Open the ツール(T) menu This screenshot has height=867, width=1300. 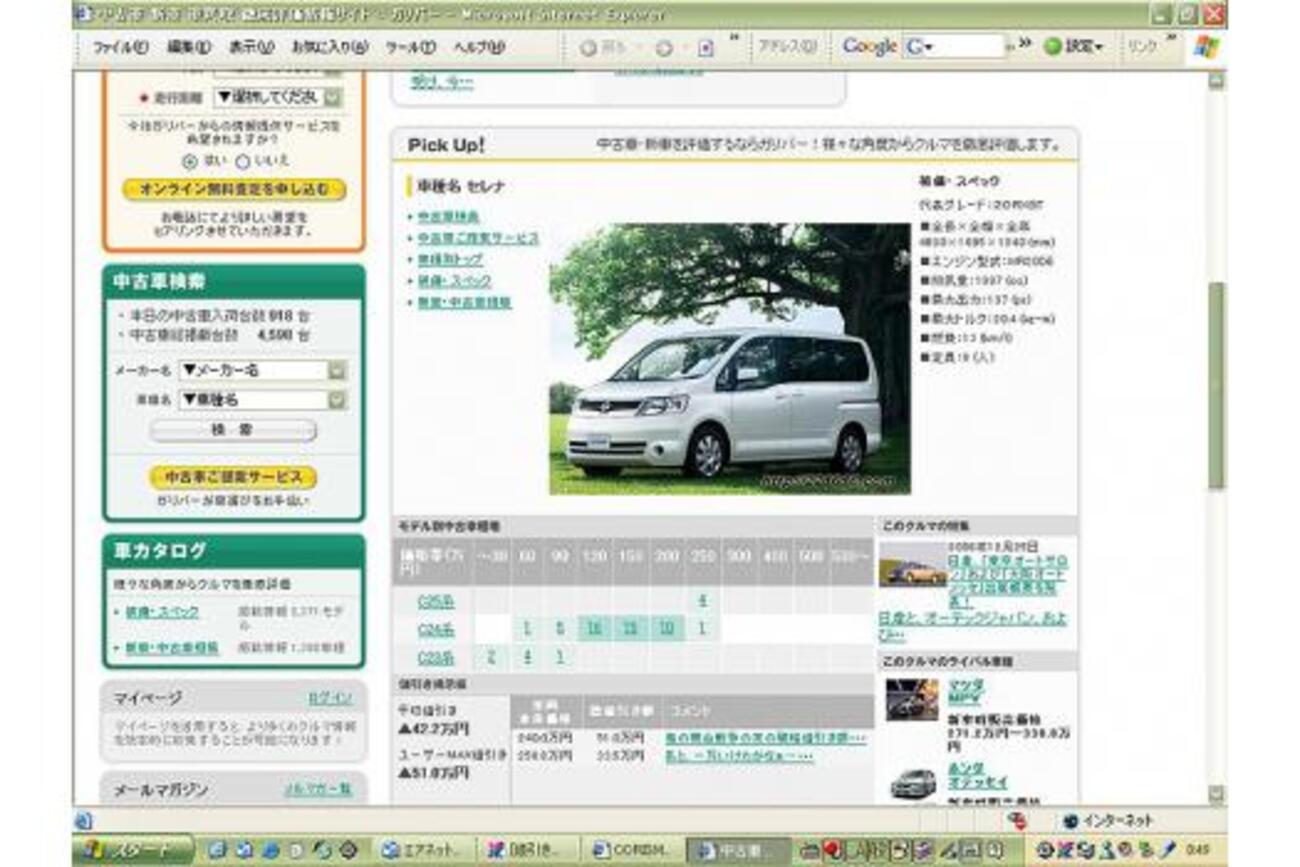click(x=411, y=47)
